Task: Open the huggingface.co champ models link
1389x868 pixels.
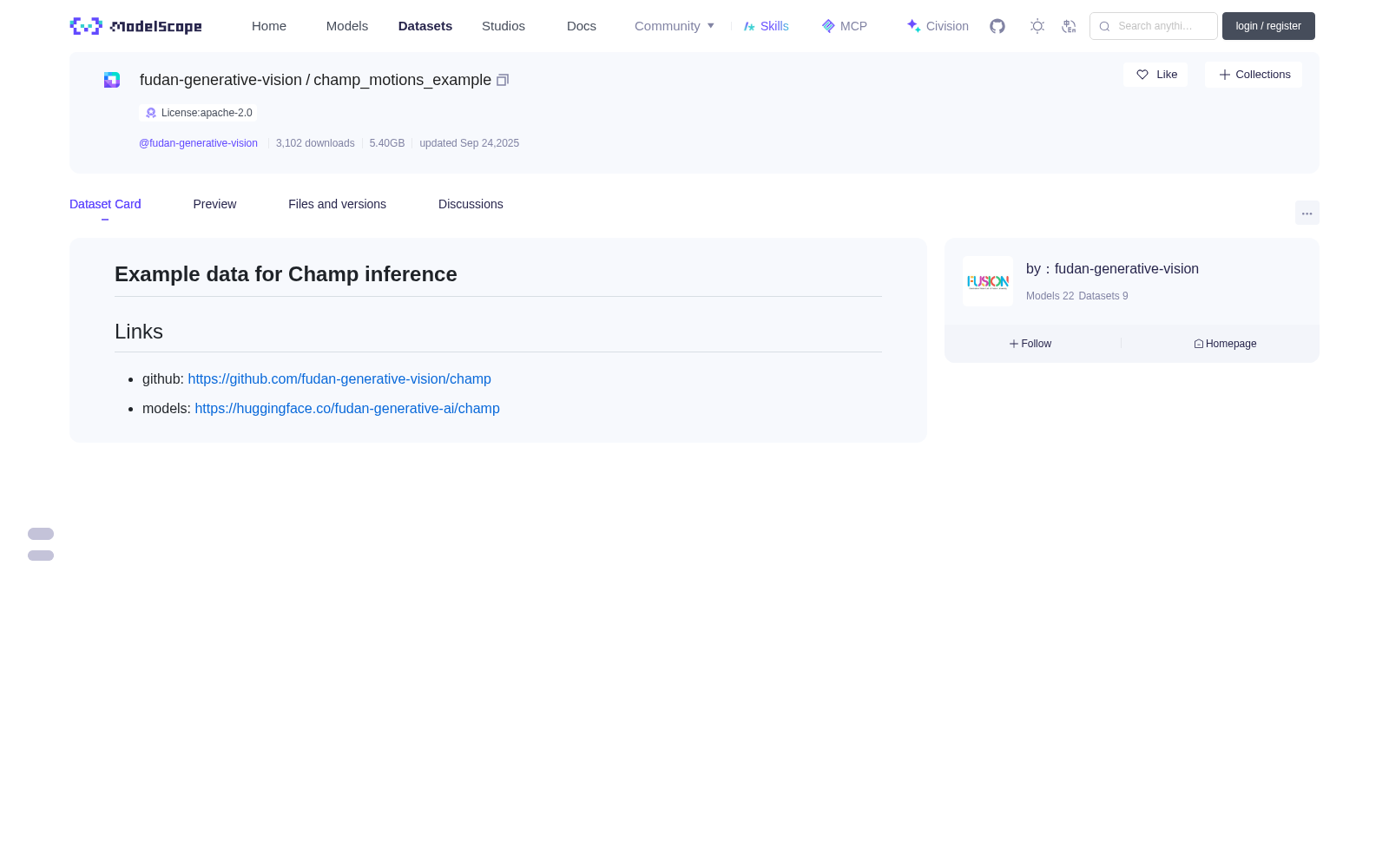Action: point(347,409)
